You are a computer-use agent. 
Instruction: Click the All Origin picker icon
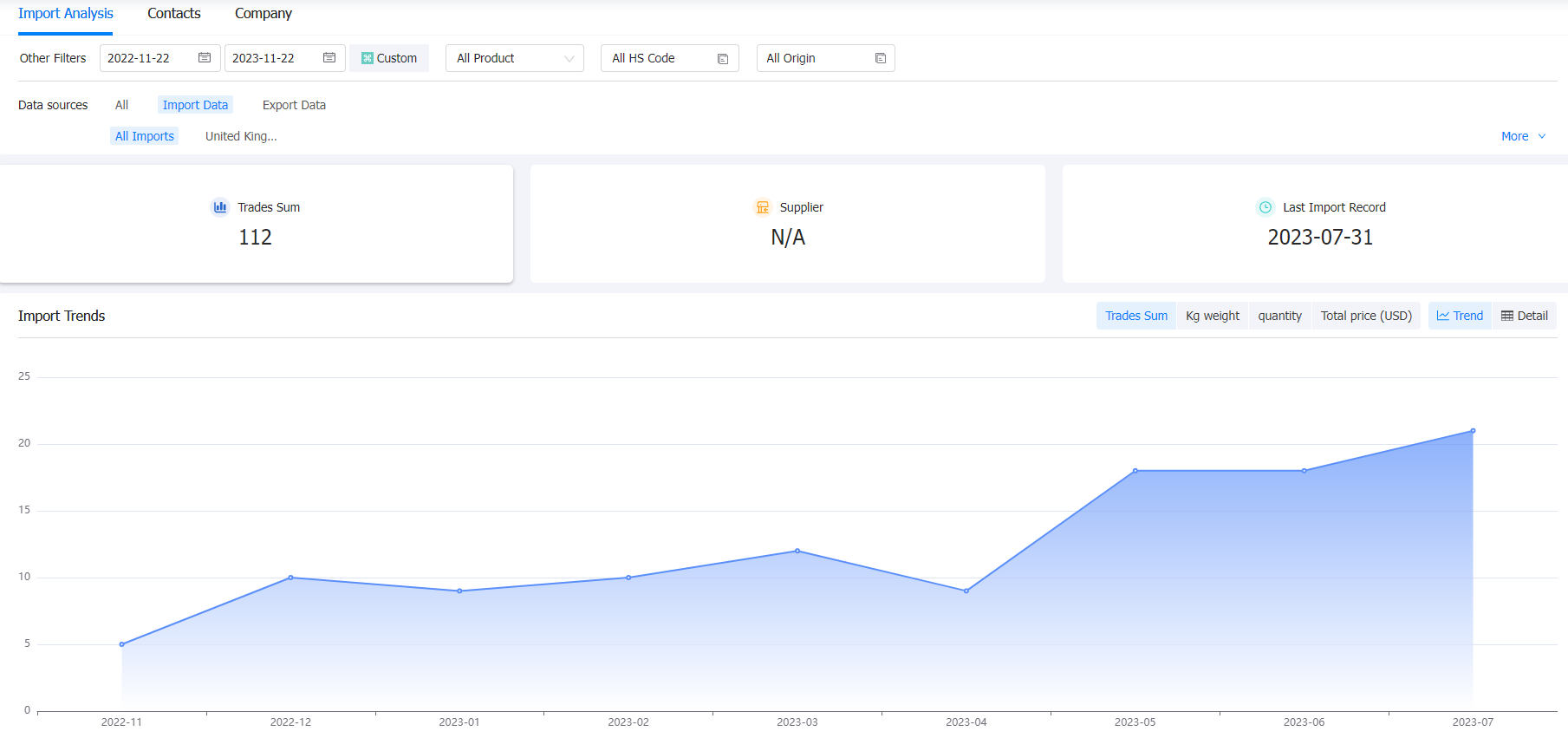[x=881, y=58]
